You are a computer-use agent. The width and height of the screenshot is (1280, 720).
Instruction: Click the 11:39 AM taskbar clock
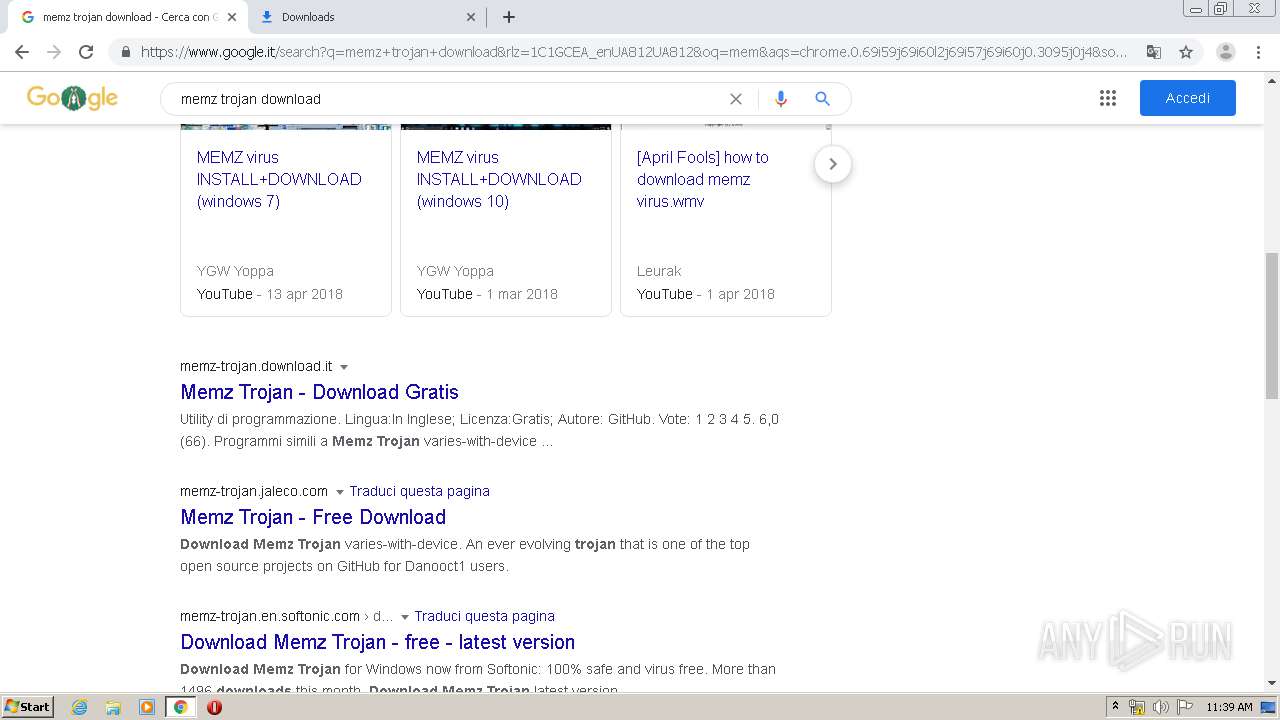[x=1229, y=707]
